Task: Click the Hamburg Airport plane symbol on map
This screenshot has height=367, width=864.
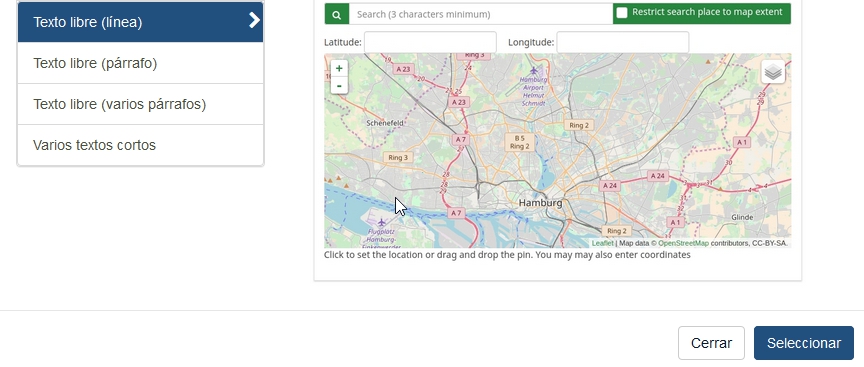Action: [x=533, y=71]
